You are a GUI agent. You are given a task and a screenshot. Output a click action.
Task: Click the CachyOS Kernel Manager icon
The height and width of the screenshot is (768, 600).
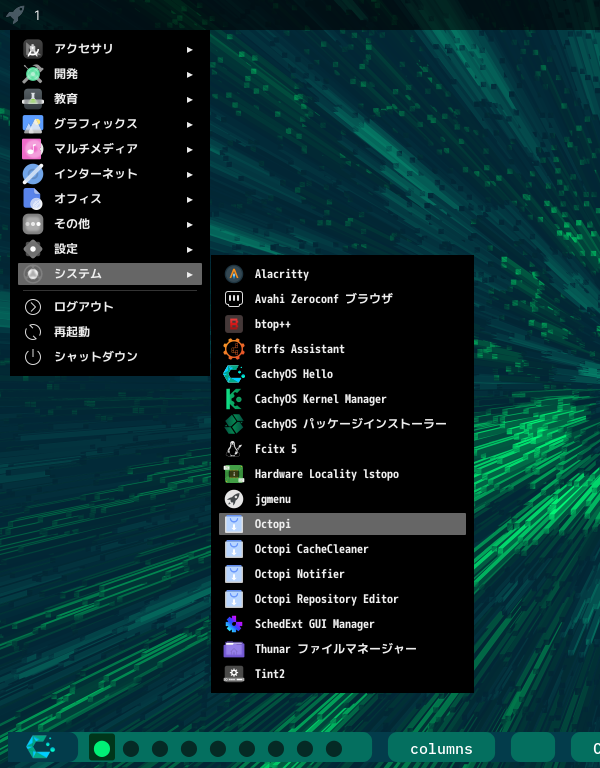point(233,399)
